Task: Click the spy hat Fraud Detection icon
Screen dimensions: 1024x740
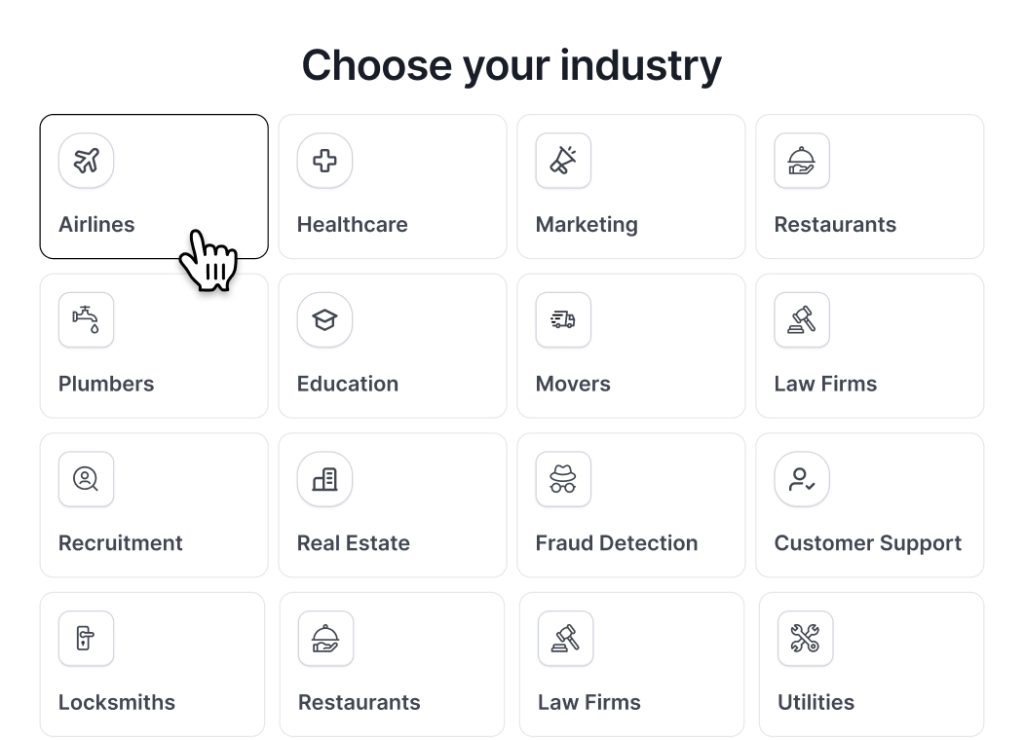Action: [563, 479]
